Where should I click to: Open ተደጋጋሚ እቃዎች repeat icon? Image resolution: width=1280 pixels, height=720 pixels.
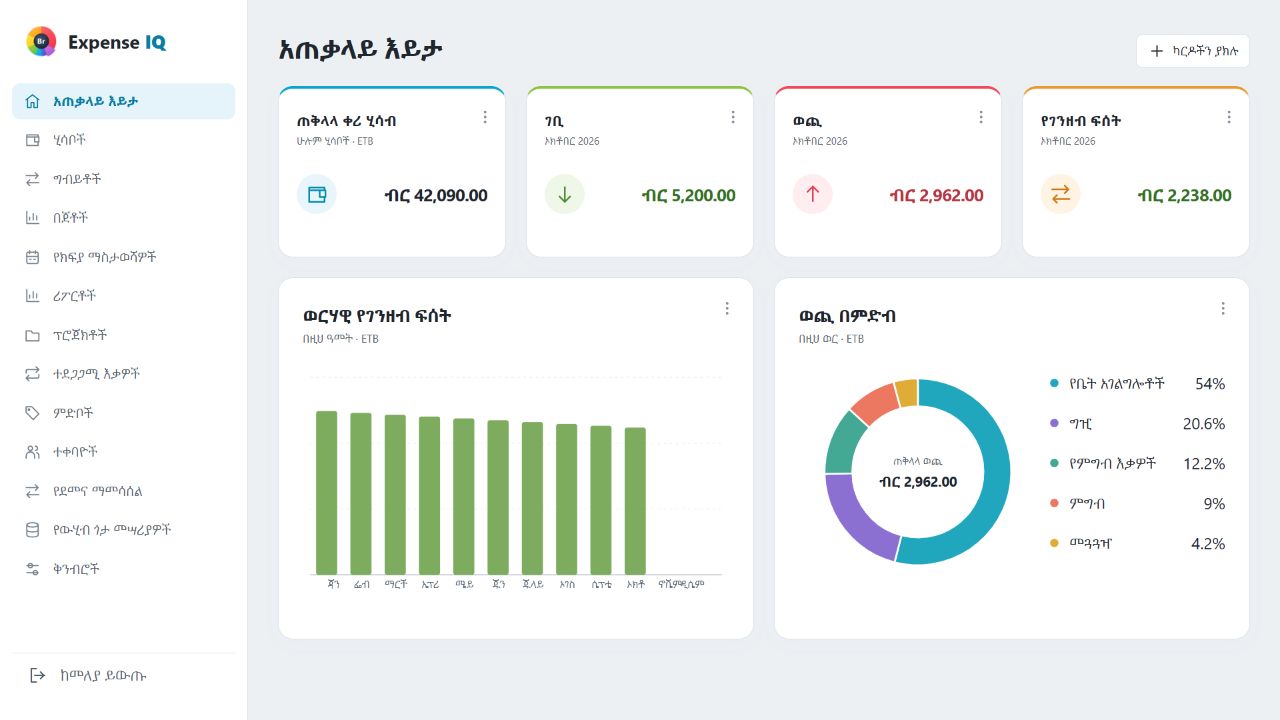[x=32, y=374]
